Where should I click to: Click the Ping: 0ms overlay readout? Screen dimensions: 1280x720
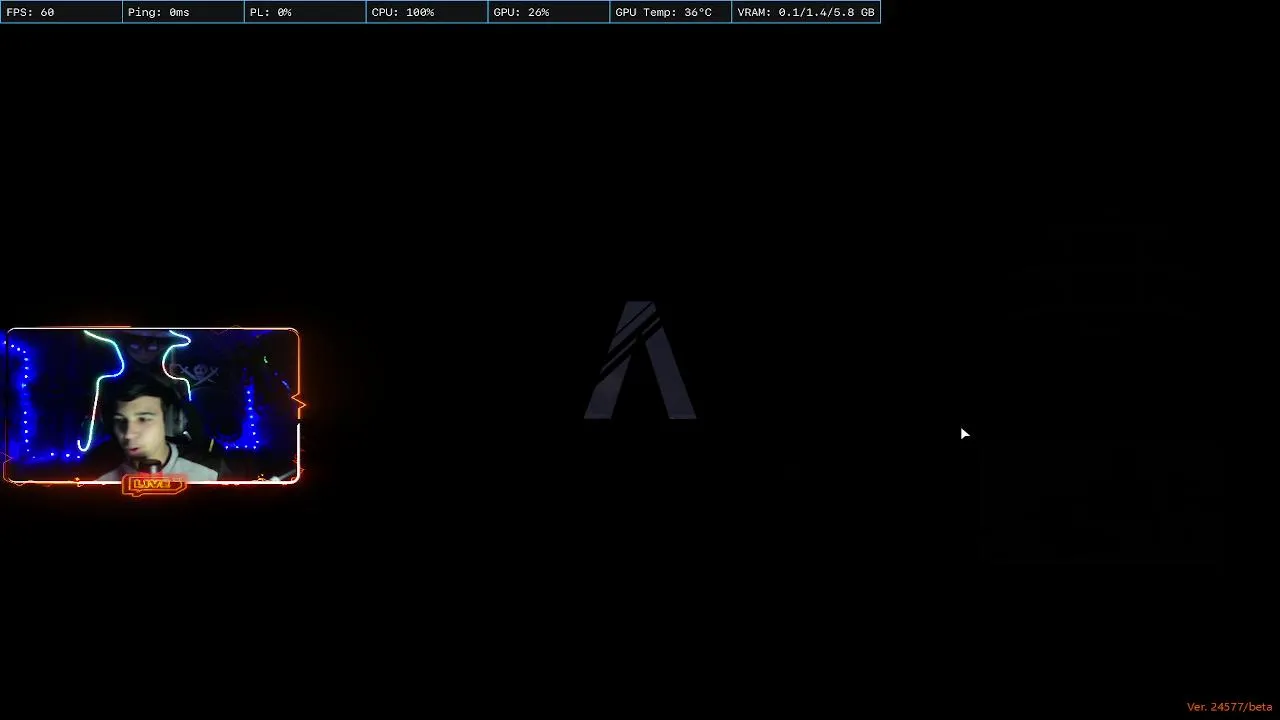183,12
